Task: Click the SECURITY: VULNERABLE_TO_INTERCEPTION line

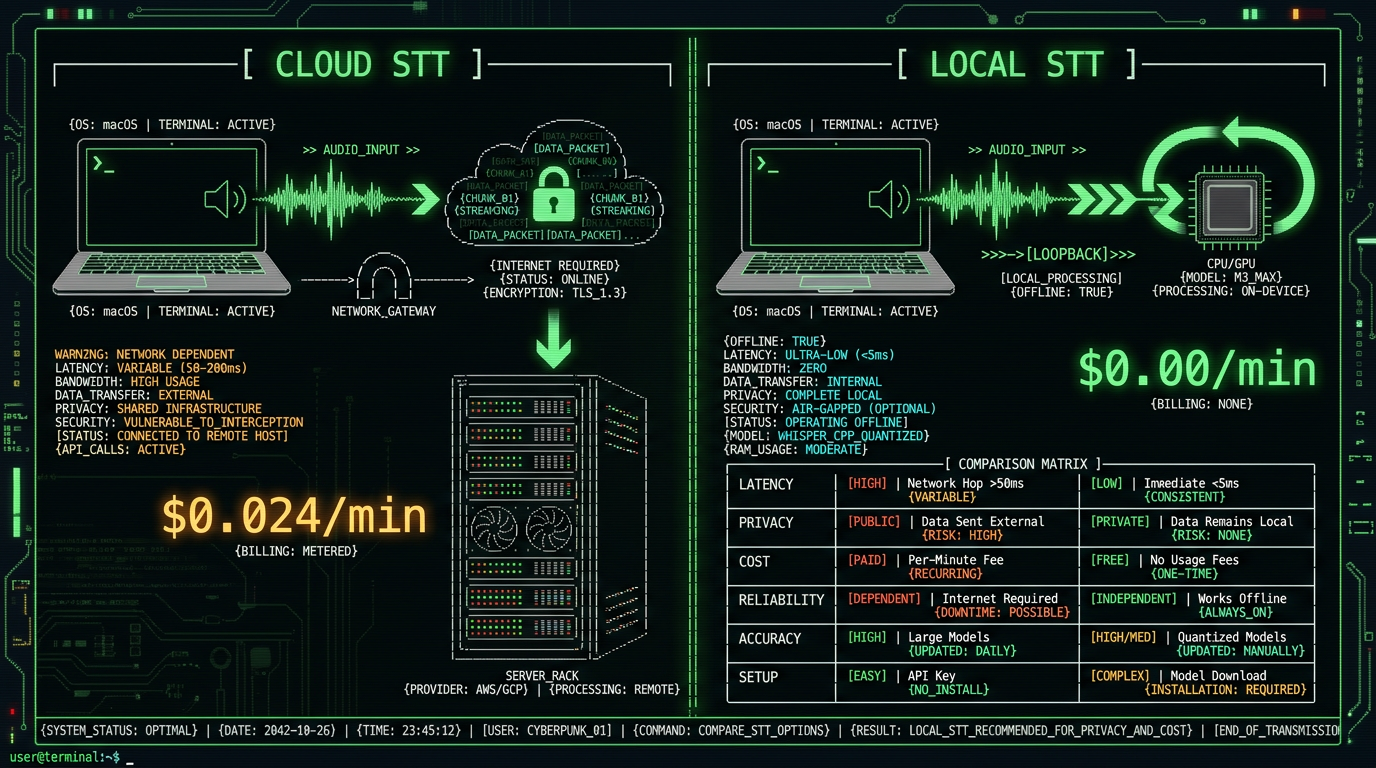Action: coord(179,422)
